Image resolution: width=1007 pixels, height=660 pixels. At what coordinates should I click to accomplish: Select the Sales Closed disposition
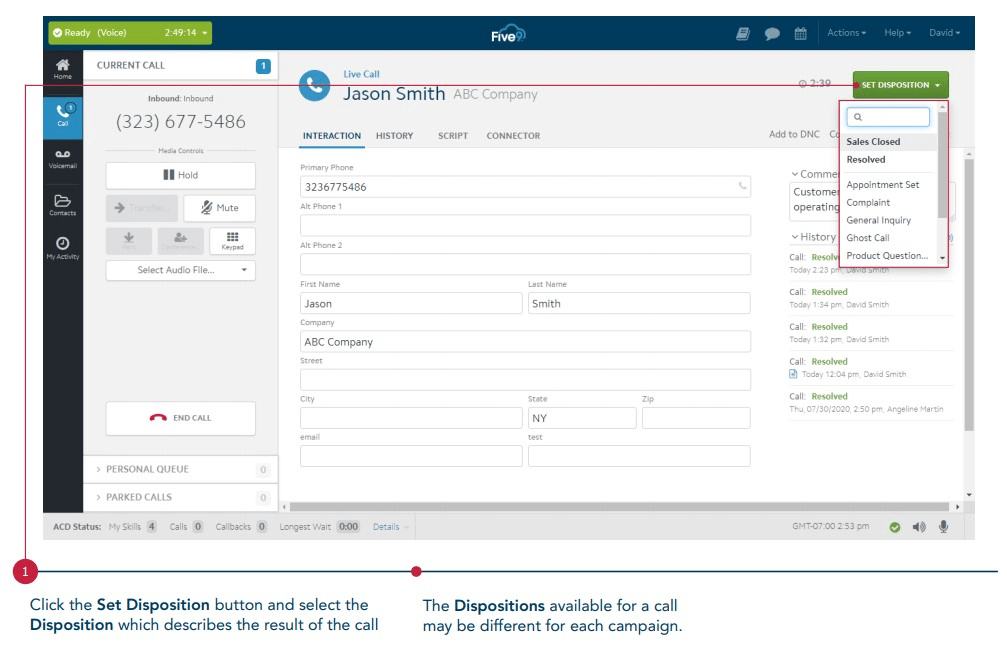[873, 142]
